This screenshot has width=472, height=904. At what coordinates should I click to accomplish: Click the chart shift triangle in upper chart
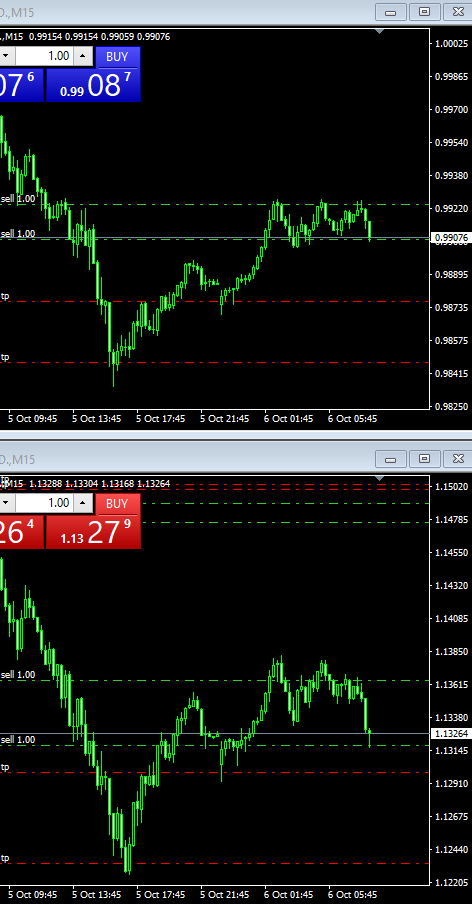[380, 31]
